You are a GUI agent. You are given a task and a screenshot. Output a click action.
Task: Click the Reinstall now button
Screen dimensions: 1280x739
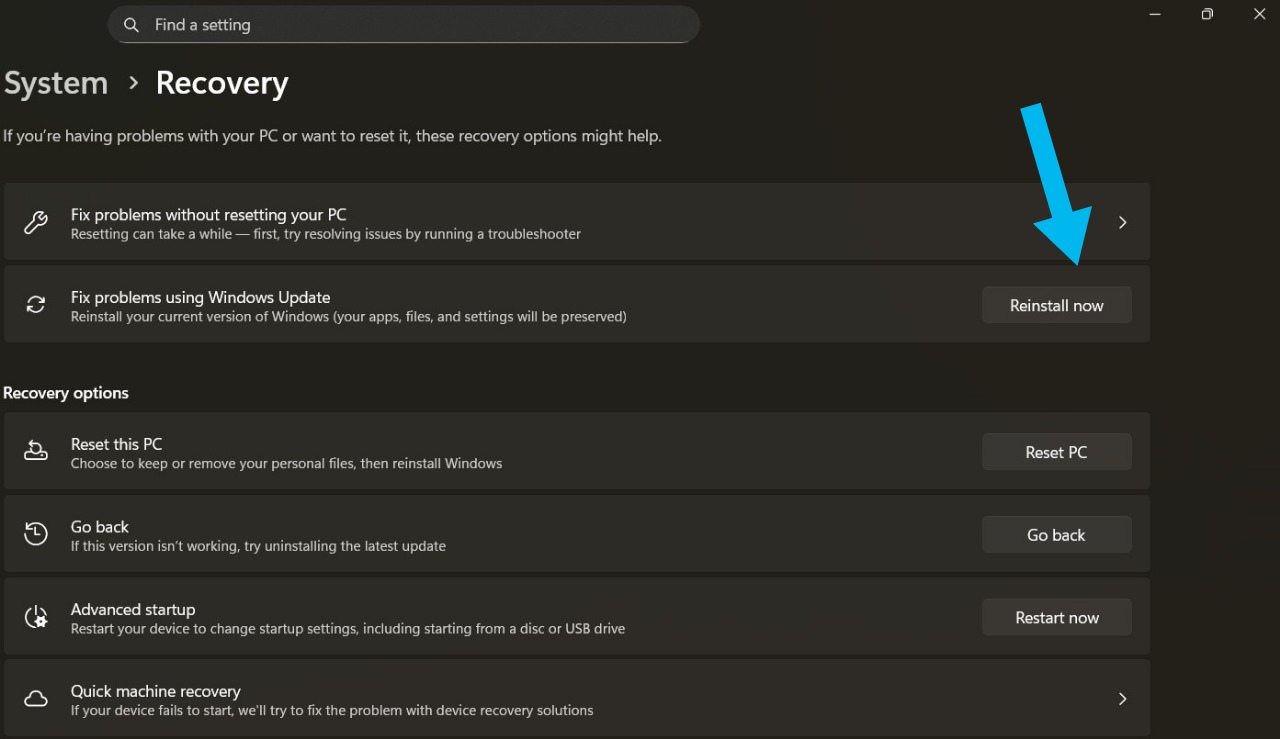tap(1057, 305)
